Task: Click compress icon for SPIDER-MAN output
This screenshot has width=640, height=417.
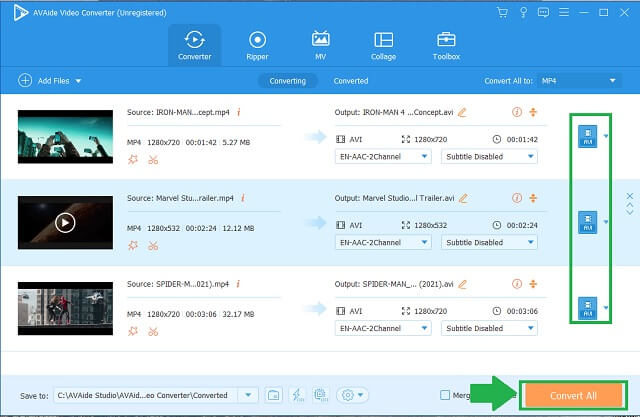Action: point(533,284)
